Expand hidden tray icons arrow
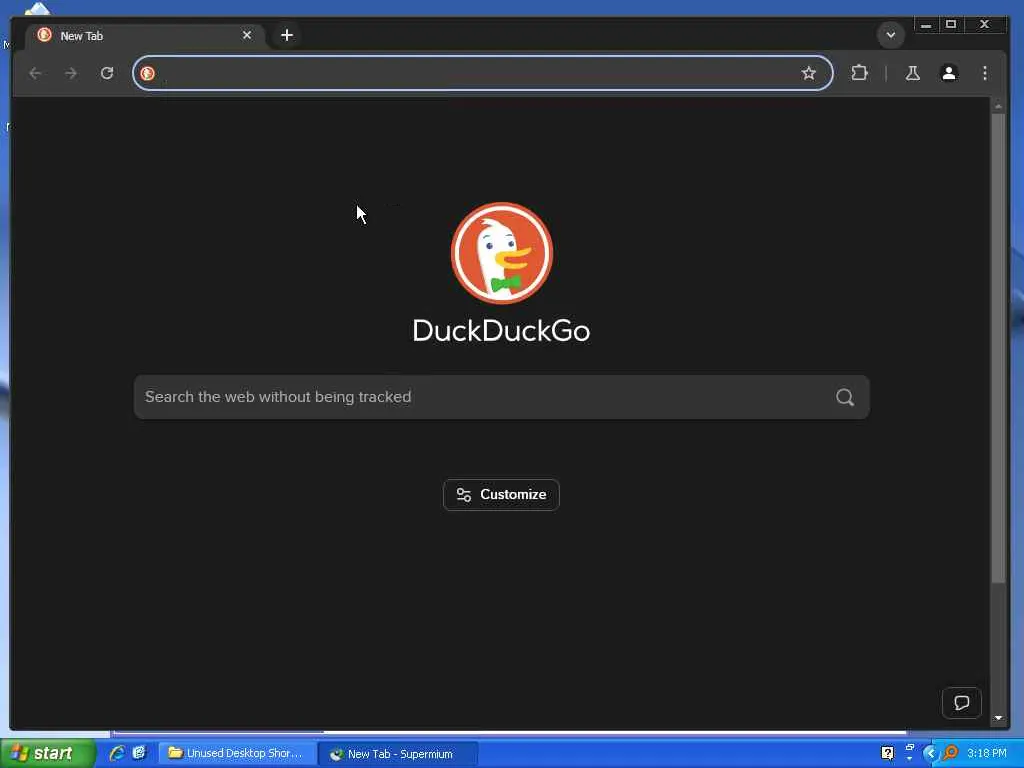Image resolution: width=1024 pixels, height=768 pixels. (931, 754)
